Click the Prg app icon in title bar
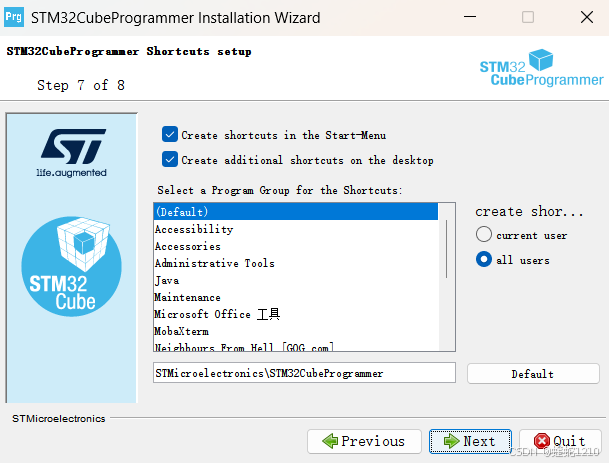 pos(14,17)
